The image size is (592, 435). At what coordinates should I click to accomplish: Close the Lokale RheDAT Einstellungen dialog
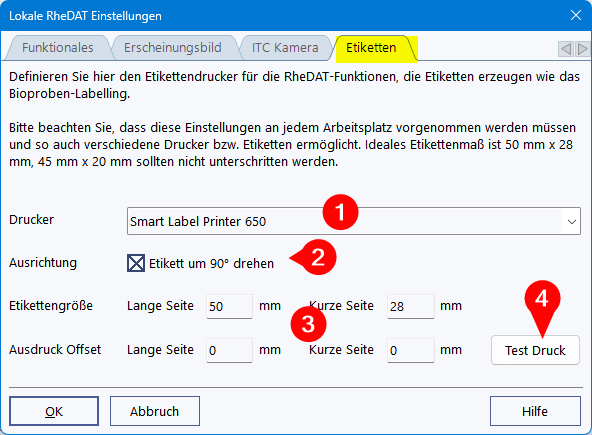pos(576,15)
